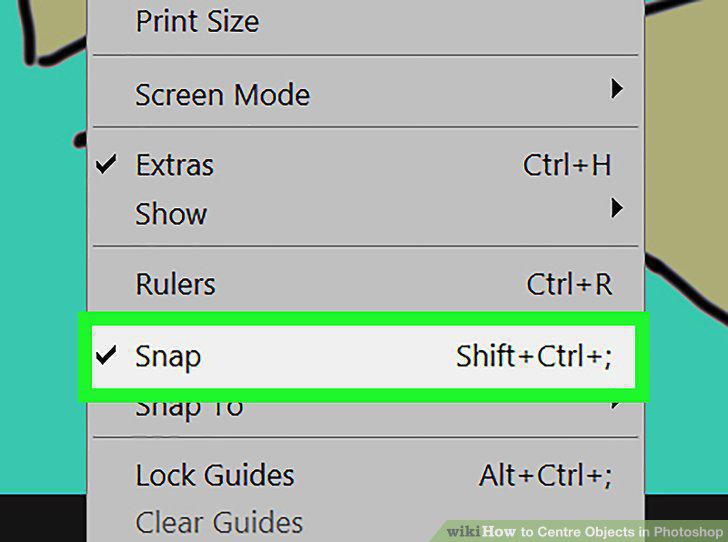The height and width of the screenshot is (542, 728).
Task: Expand the arrow next to Show
Action: tap(617, 208)
